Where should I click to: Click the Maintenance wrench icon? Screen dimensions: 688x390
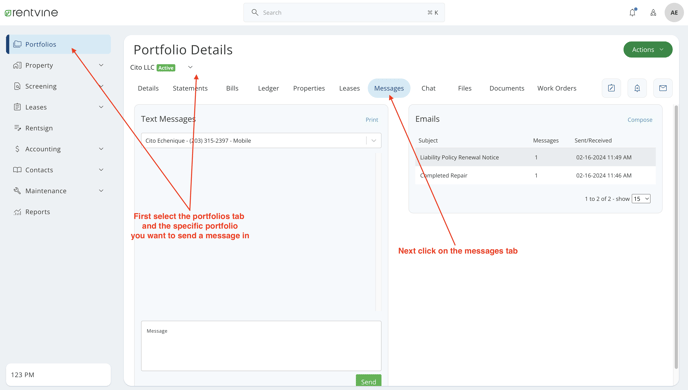click(x=18, y=191)
